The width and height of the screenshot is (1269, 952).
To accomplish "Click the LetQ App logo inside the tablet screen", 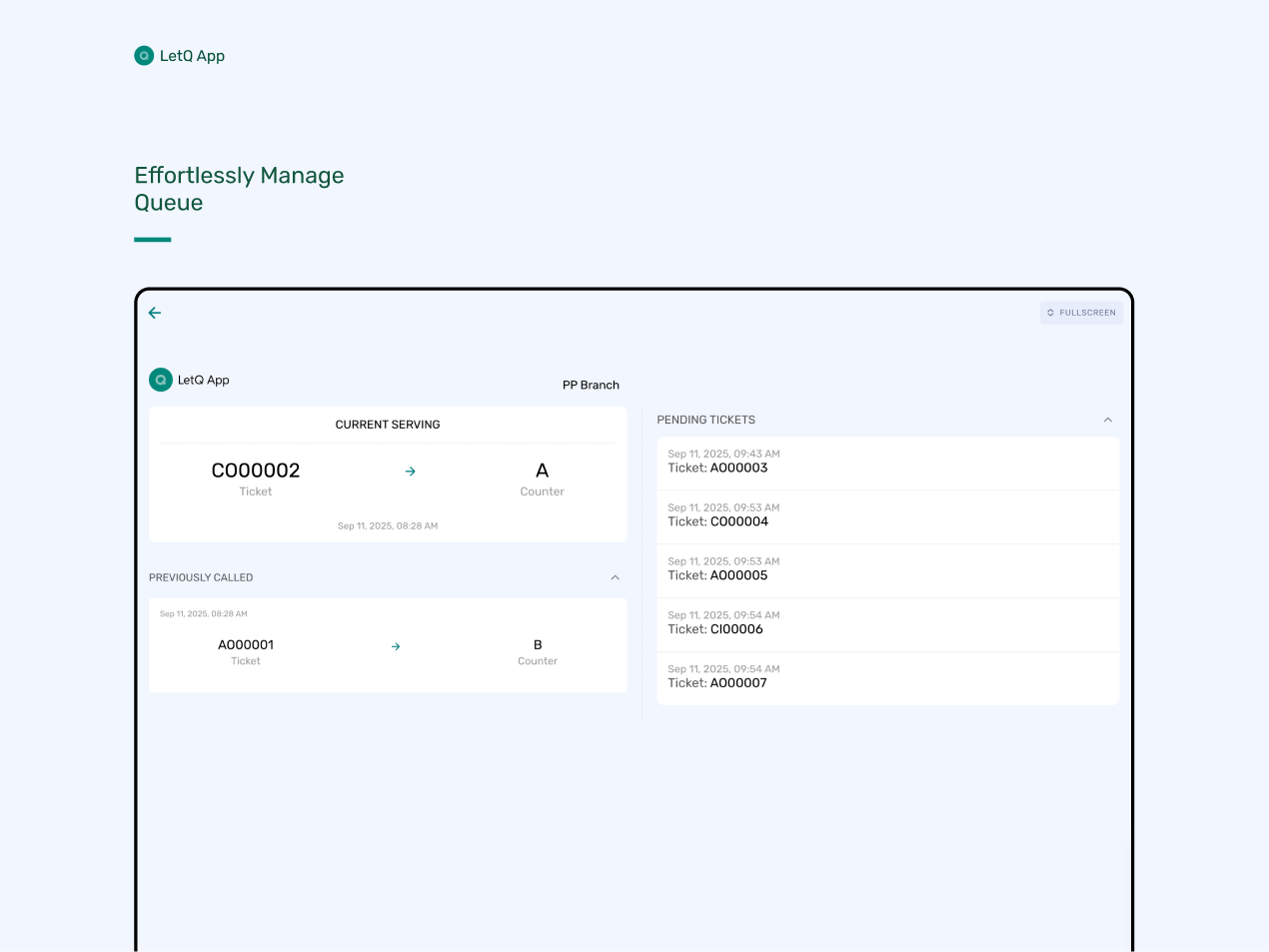I will coord(190,380).
